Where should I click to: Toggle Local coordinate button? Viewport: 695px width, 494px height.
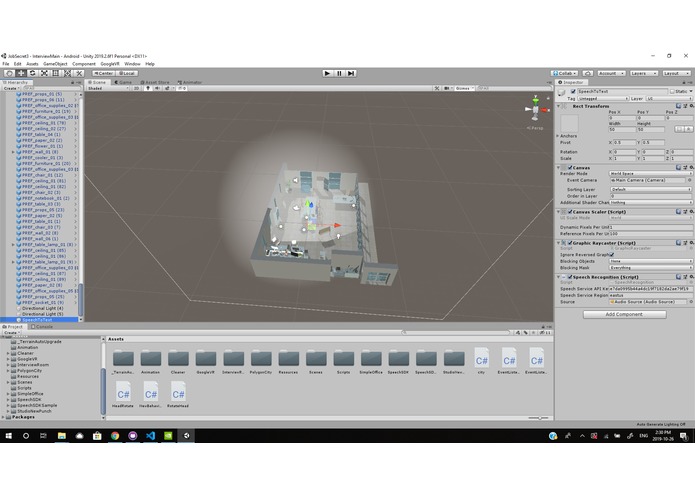click(x=127, y=73)
